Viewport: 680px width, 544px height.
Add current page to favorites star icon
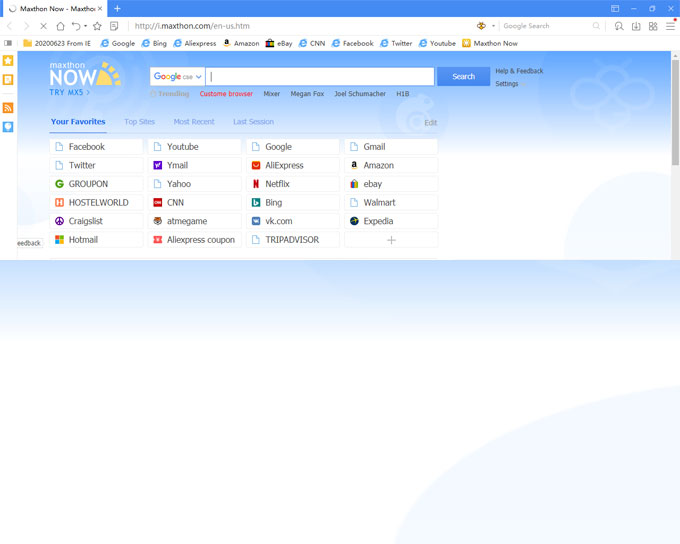pos(97,26)
